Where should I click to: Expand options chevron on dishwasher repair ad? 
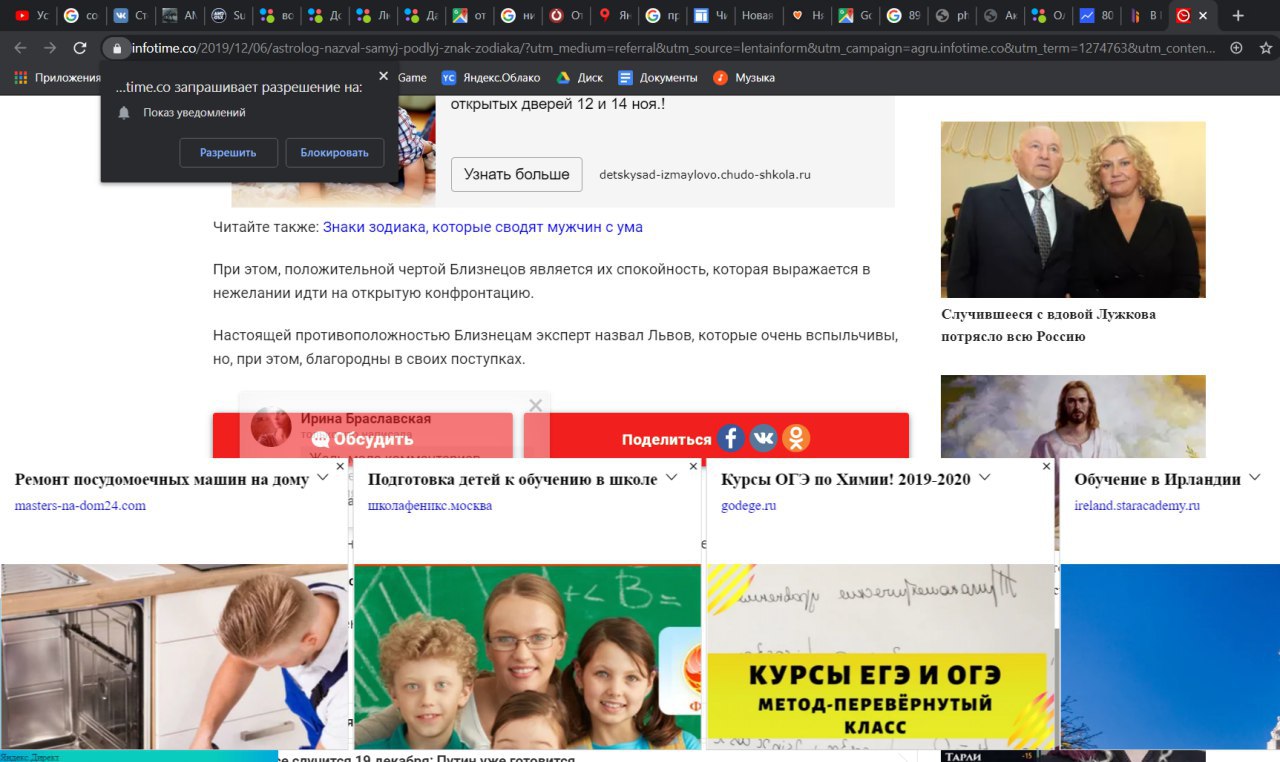click(x=322, y=478)
